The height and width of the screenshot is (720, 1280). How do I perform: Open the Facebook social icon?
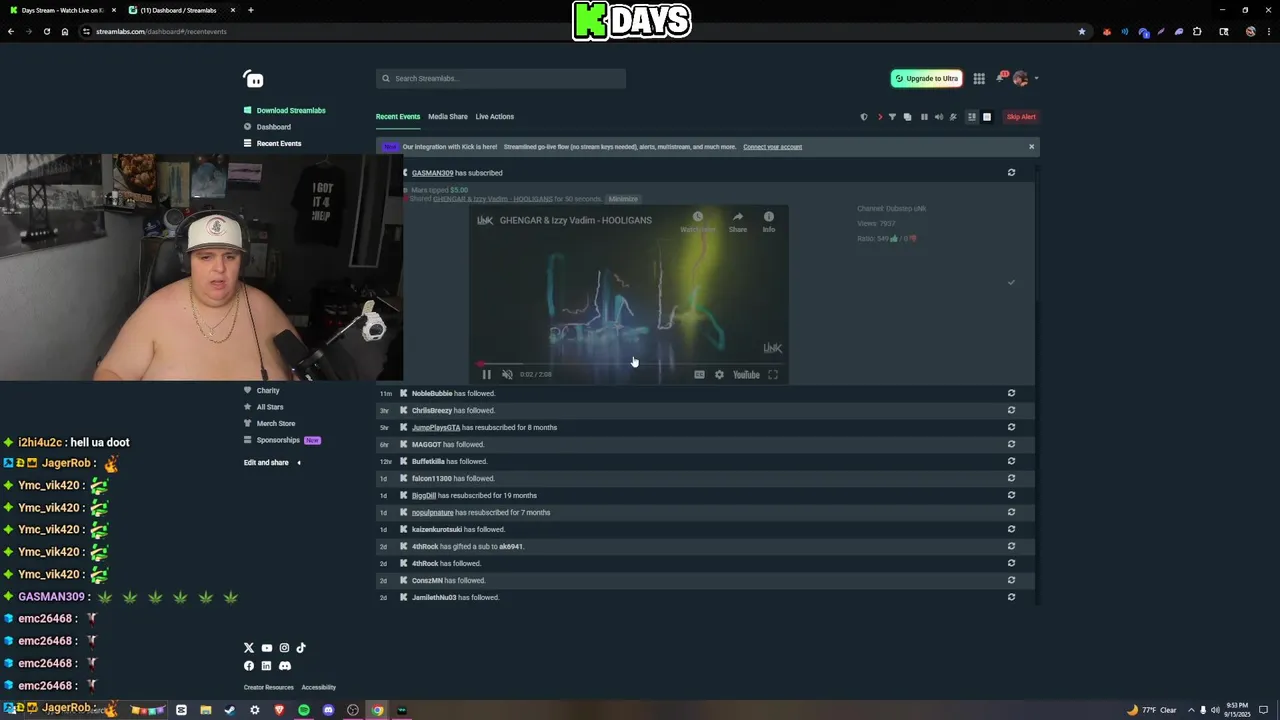[x=249, y=666]
